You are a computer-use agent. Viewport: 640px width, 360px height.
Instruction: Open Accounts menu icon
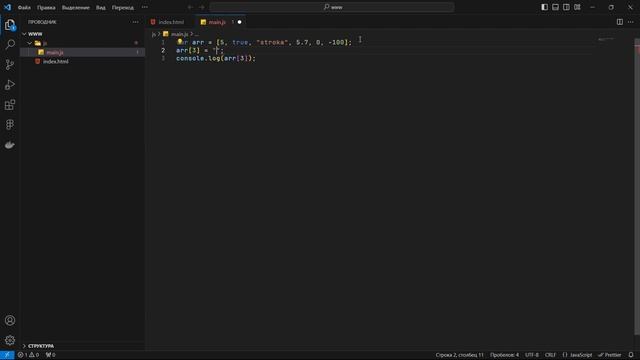click(x=10, y=320)
